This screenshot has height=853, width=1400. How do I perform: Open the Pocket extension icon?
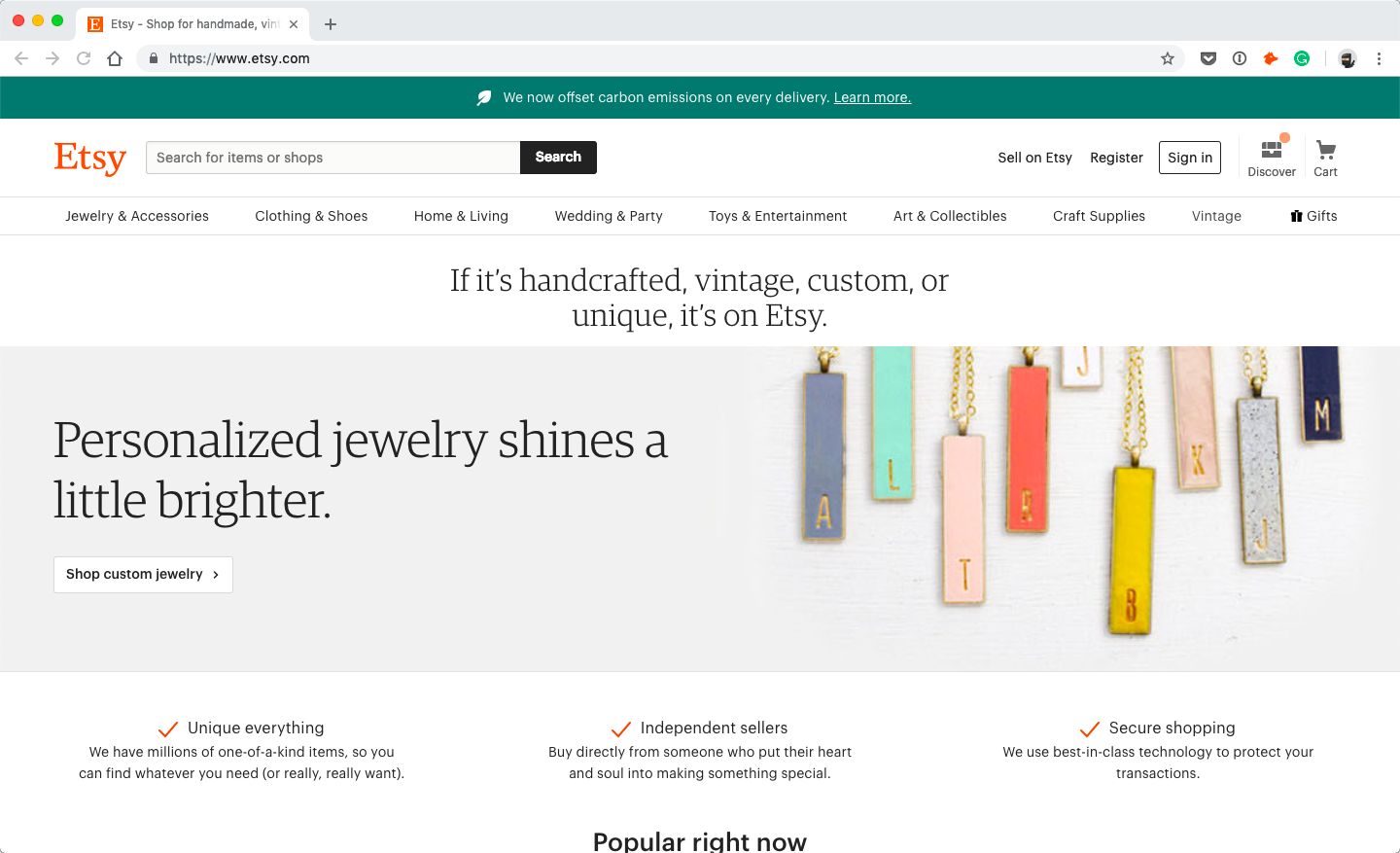pos(1208,58)
